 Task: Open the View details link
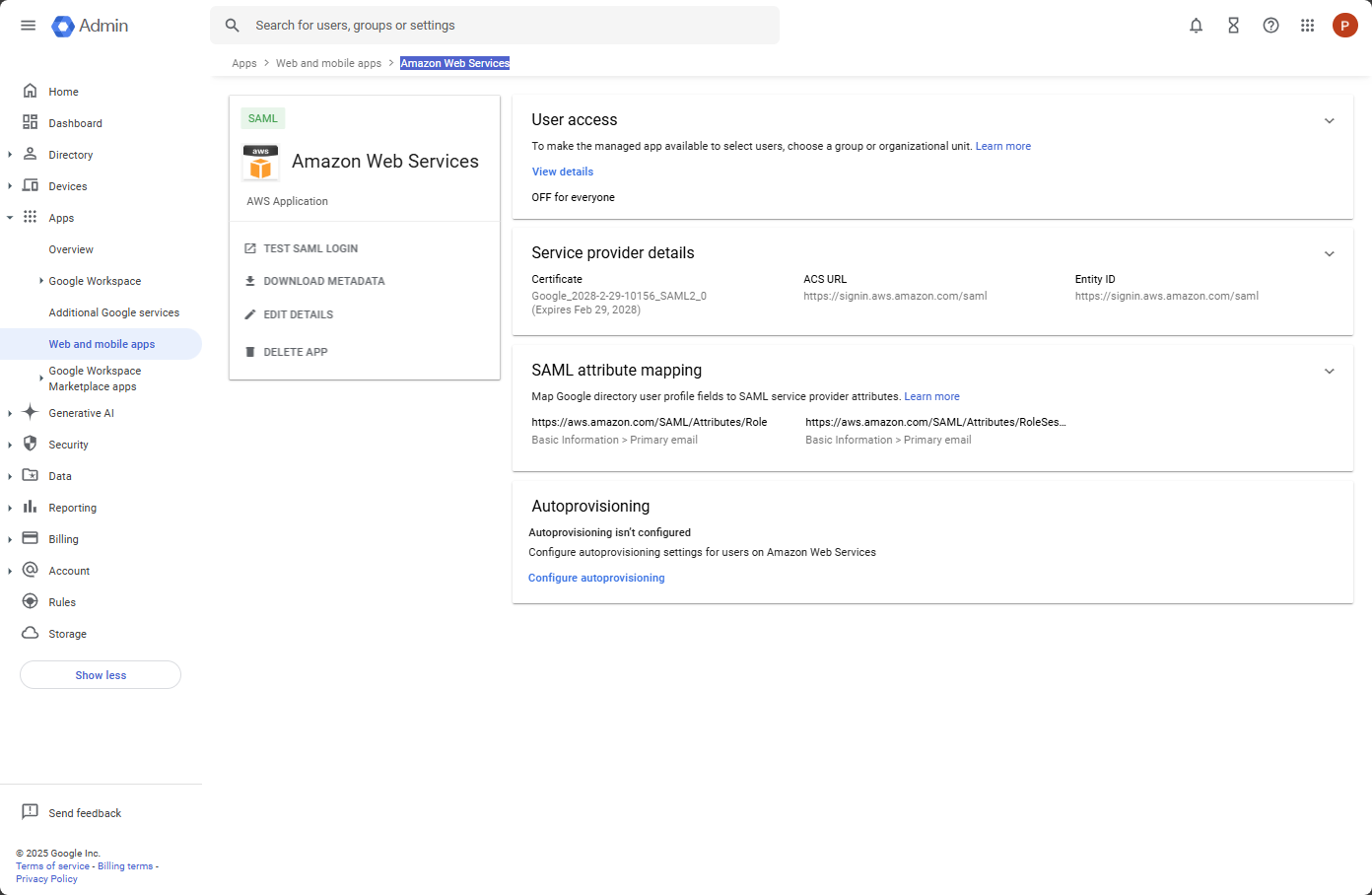[x=563, y=172]
